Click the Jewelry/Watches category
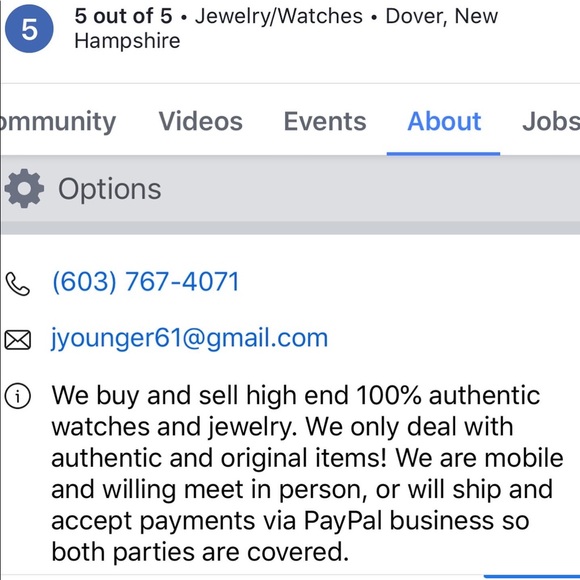The width and height of the screenshot is (580, 580). pos(279,16)
